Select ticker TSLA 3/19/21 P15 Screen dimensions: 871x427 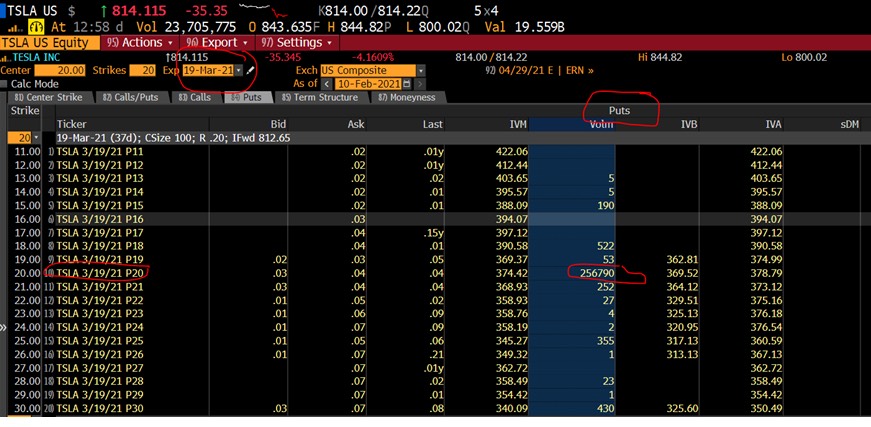point(101,205)
